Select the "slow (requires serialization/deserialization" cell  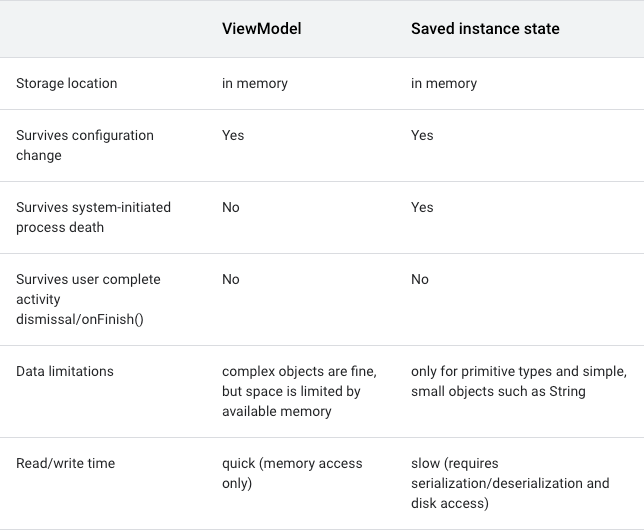(x=509, y=483)
